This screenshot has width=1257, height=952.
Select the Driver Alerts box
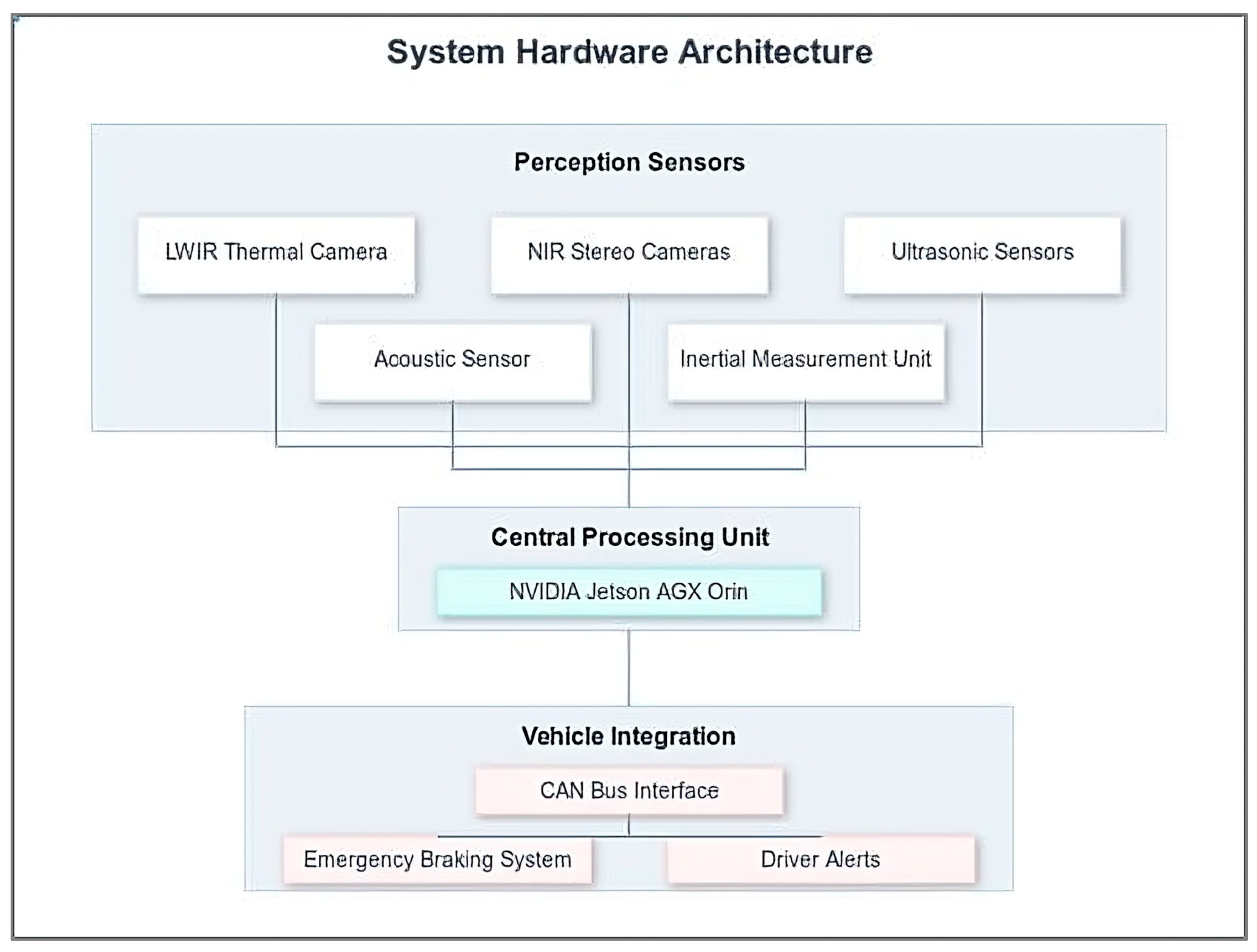[821, 859]
